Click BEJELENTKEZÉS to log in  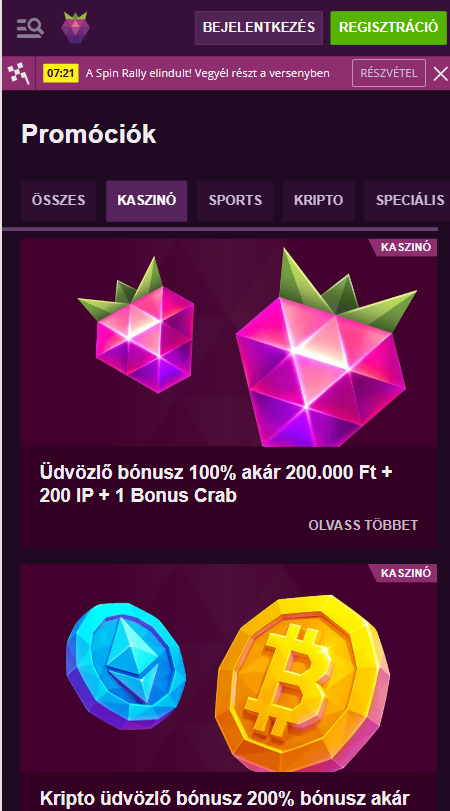tap(259, 27)
